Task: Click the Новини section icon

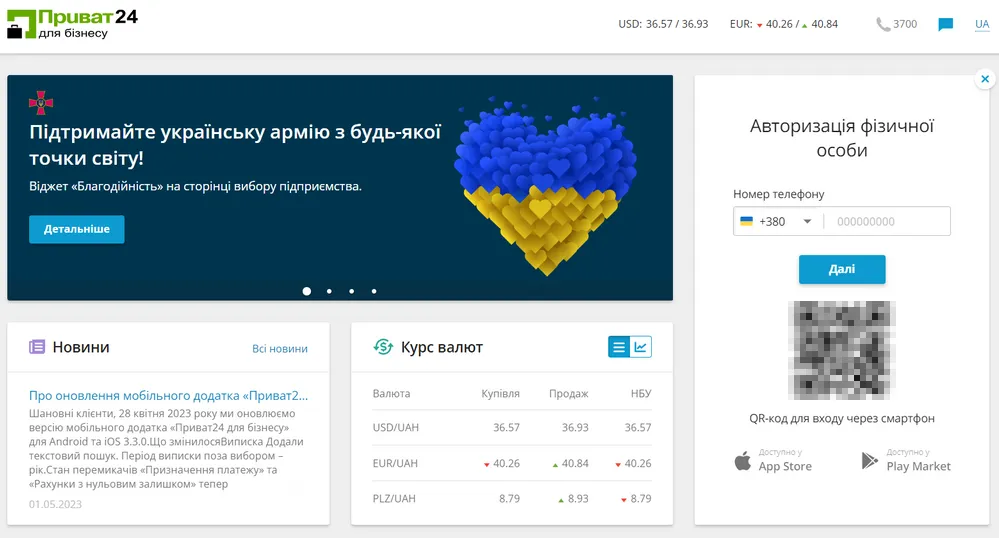Action: tap(37, 347)
